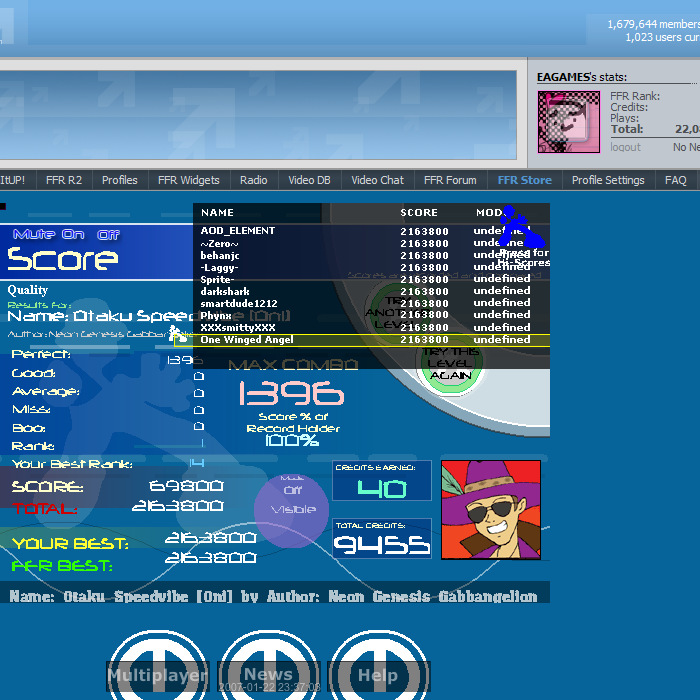The image size is (700, 700).
Task: Turn Mute Off
Action: point(108,234)
